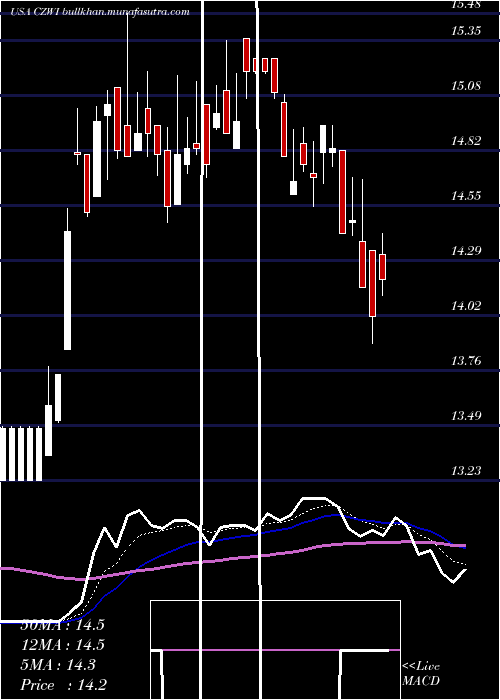Click the Price : 14.2 readout
Viewport: 500px width, 700px height.
pyautogui.click(x=64, y=685)
